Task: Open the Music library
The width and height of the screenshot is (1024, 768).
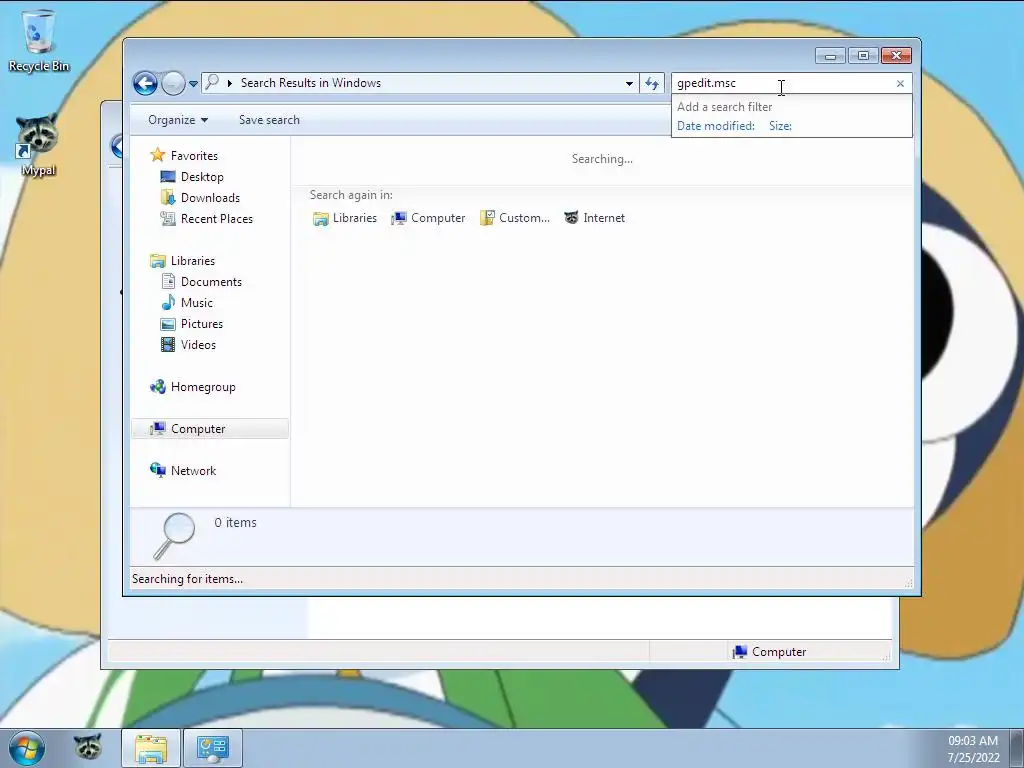Action: tap(197, 302)
